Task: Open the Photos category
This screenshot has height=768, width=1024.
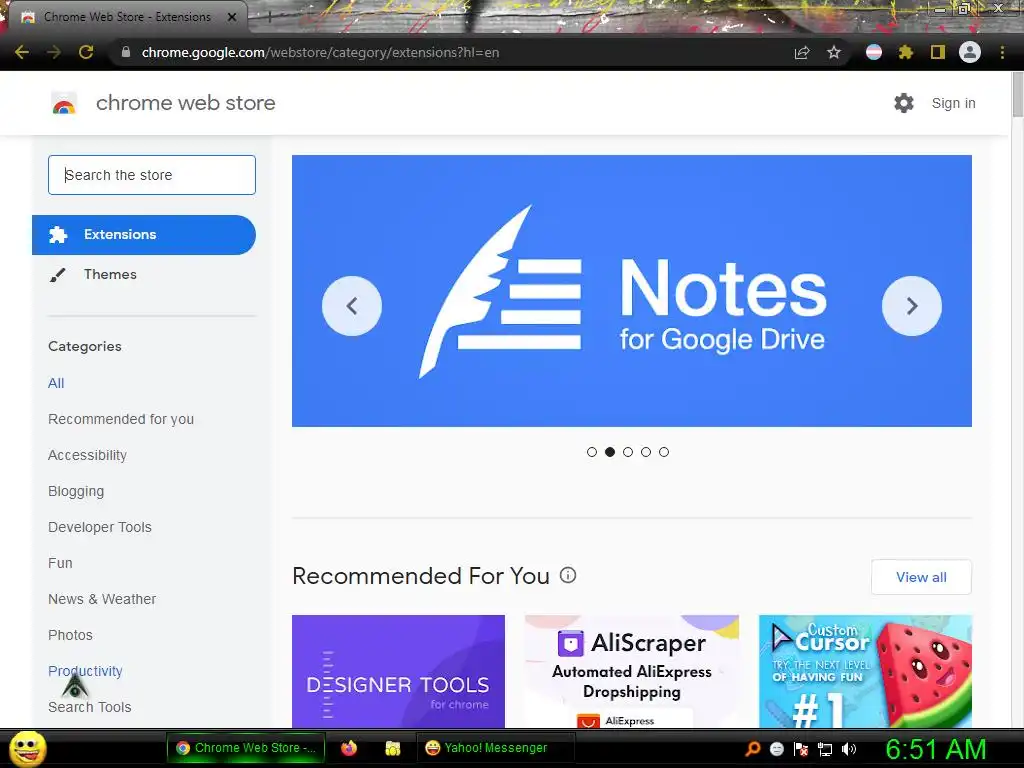Action: coord(71,635)
